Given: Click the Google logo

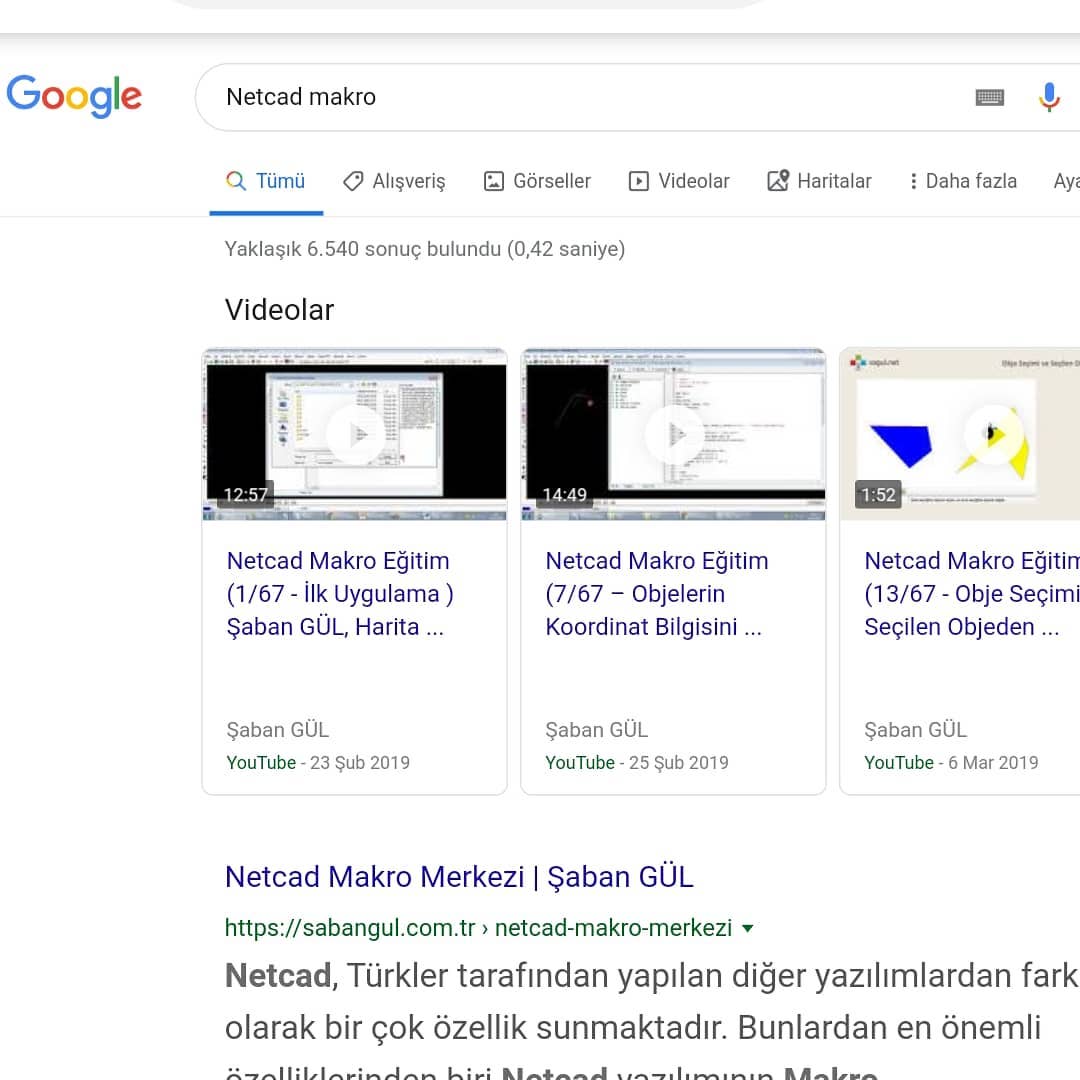Looking at the screenshot, I should click(x=74, y=96).
